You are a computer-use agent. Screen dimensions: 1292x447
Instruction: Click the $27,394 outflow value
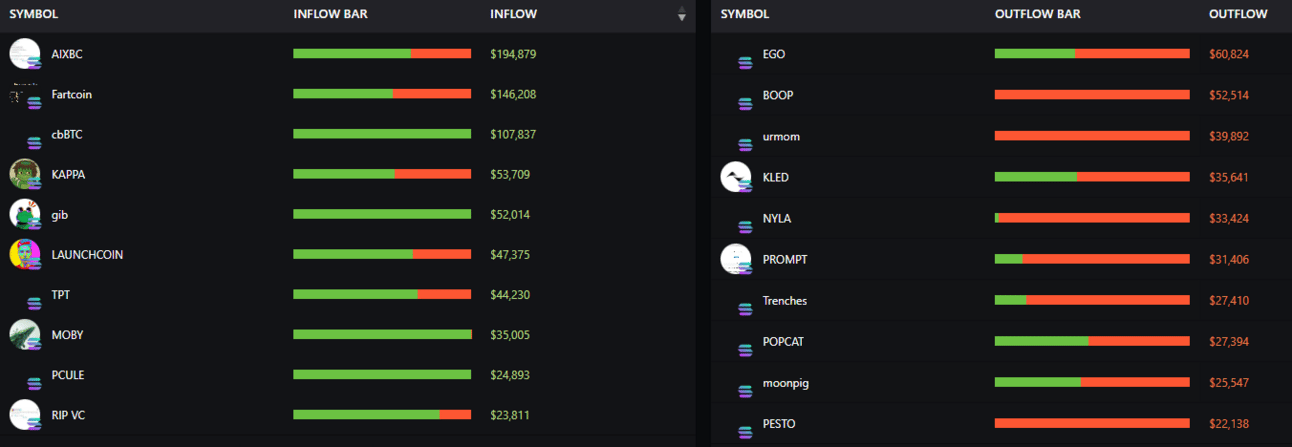[1229, 342]
